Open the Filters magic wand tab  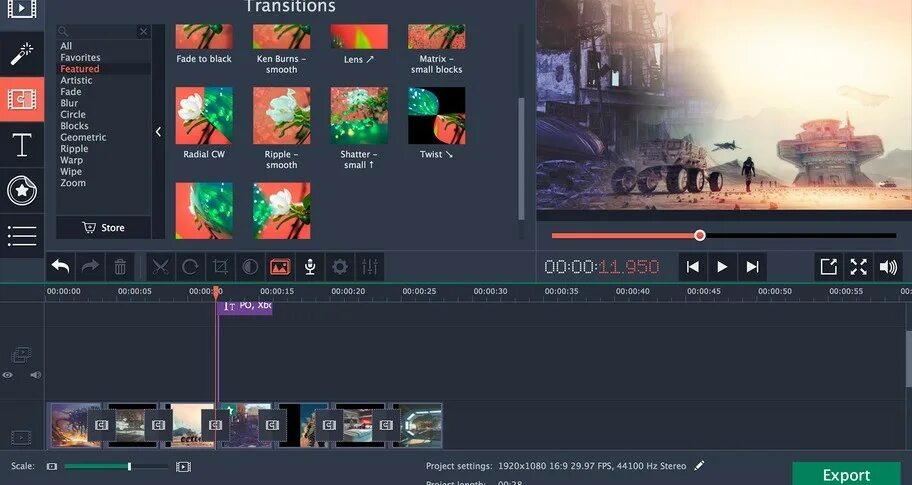(22, 54)
